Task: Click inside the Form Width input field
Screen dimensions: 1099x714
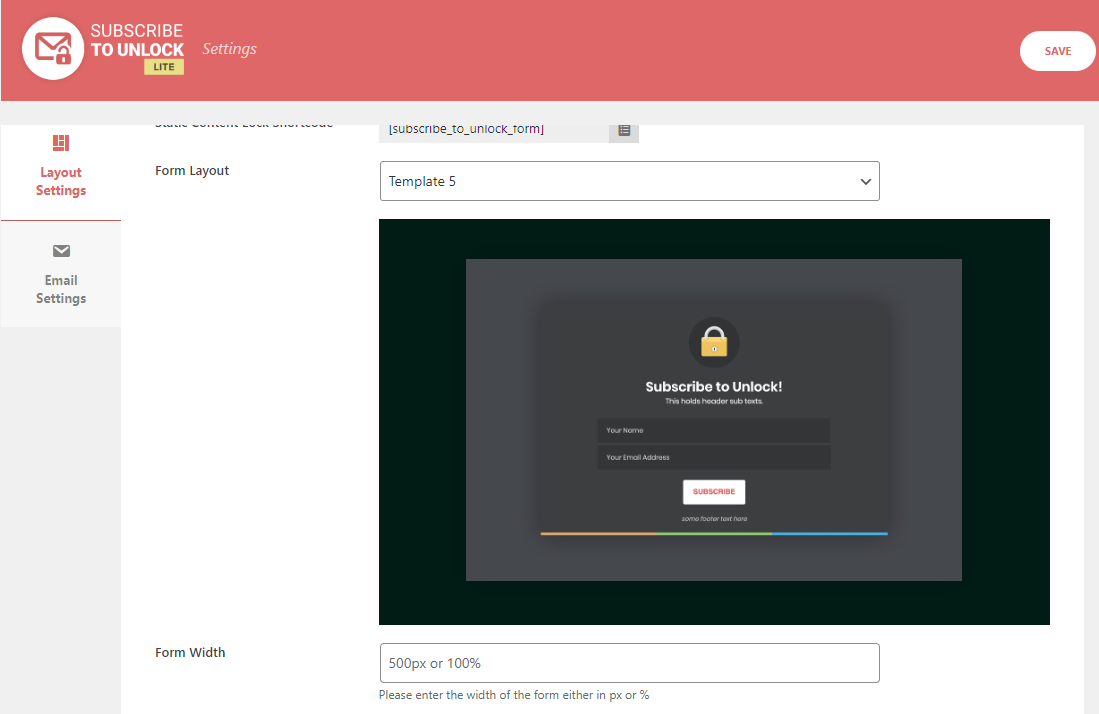Action: [x=629, y=663]
